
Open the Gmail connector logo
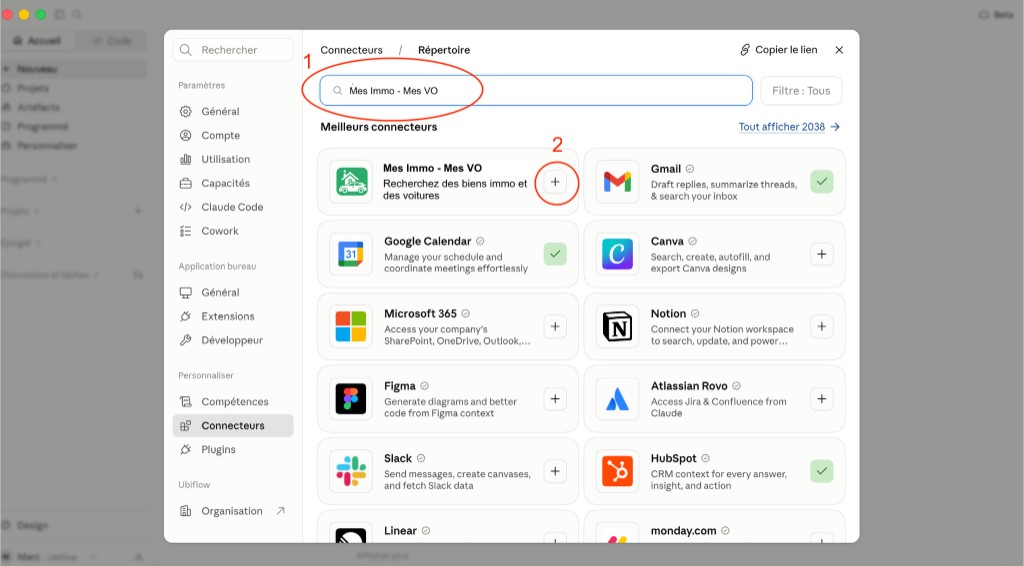tap(617, 181)
